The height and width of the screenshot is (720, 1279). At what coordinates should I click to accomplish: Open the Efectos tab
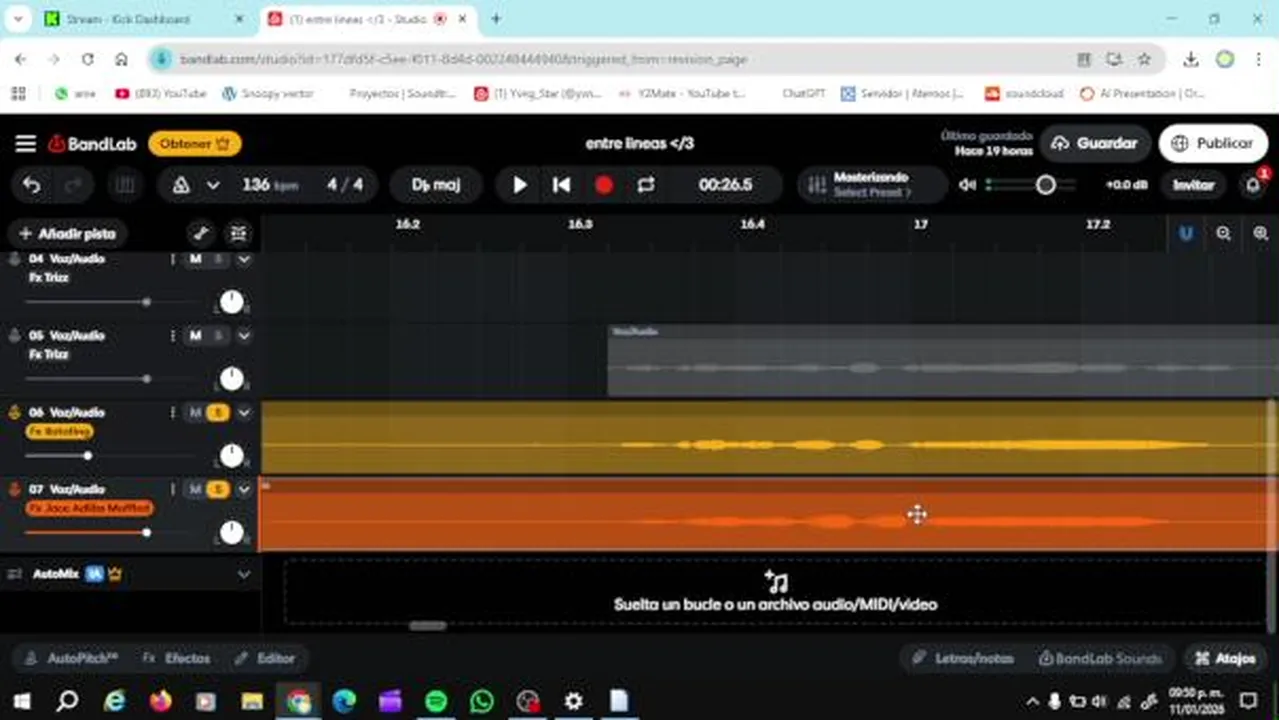(176, 658)
